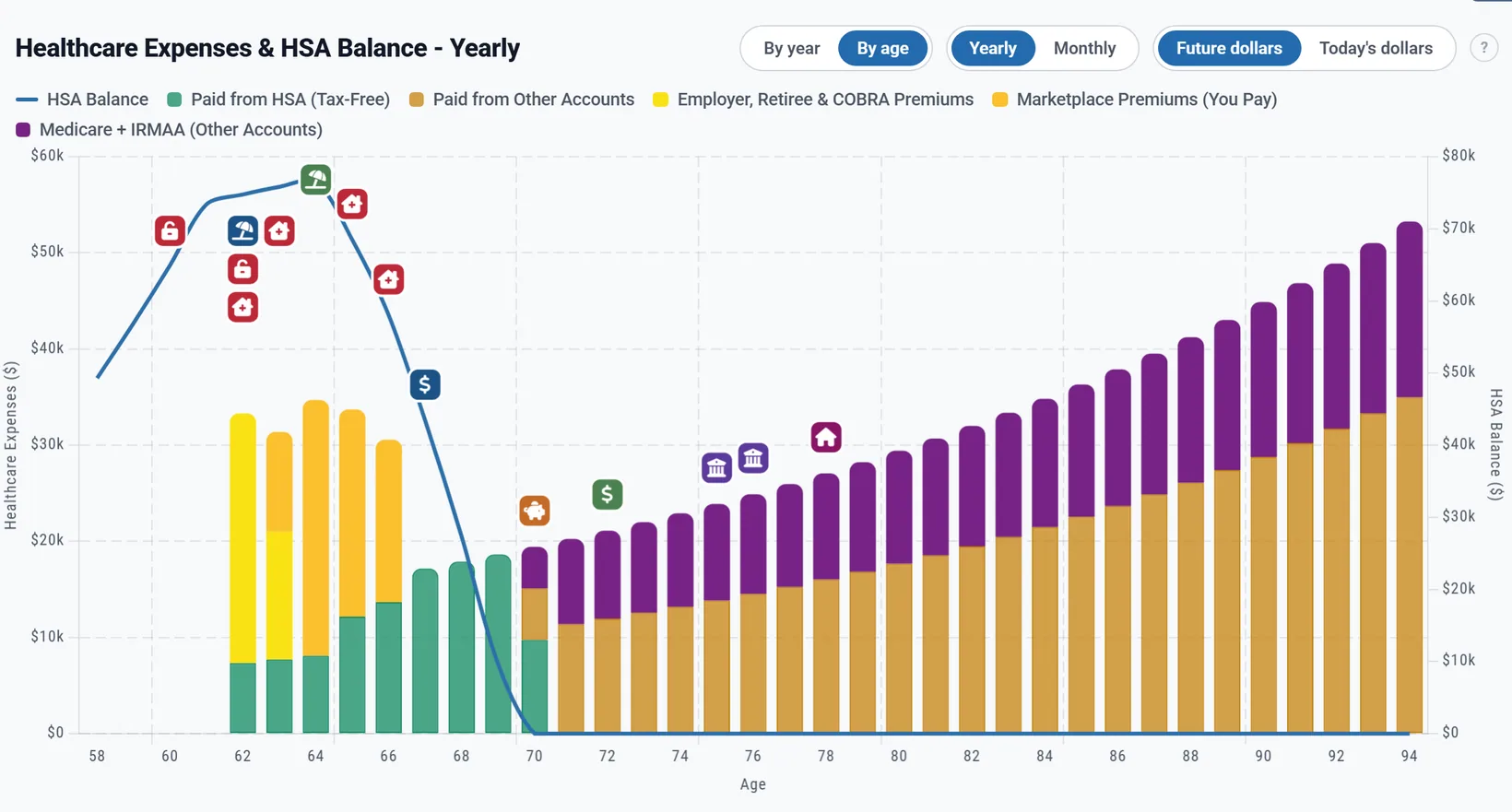Viewport: 1512px width, 812px height.
Task: Click the purple bank icon above age 76
Action: click(x=753, y=458)
